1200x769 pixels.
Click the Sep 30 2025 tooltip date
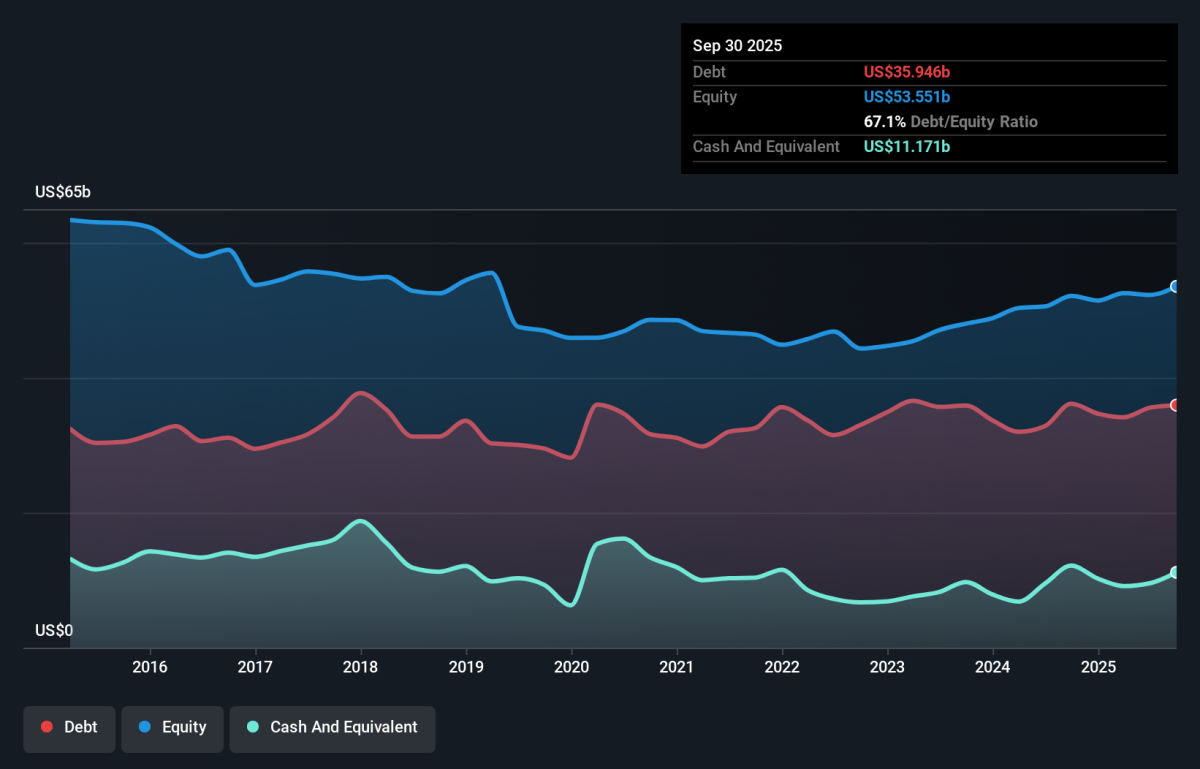(737, 46)
